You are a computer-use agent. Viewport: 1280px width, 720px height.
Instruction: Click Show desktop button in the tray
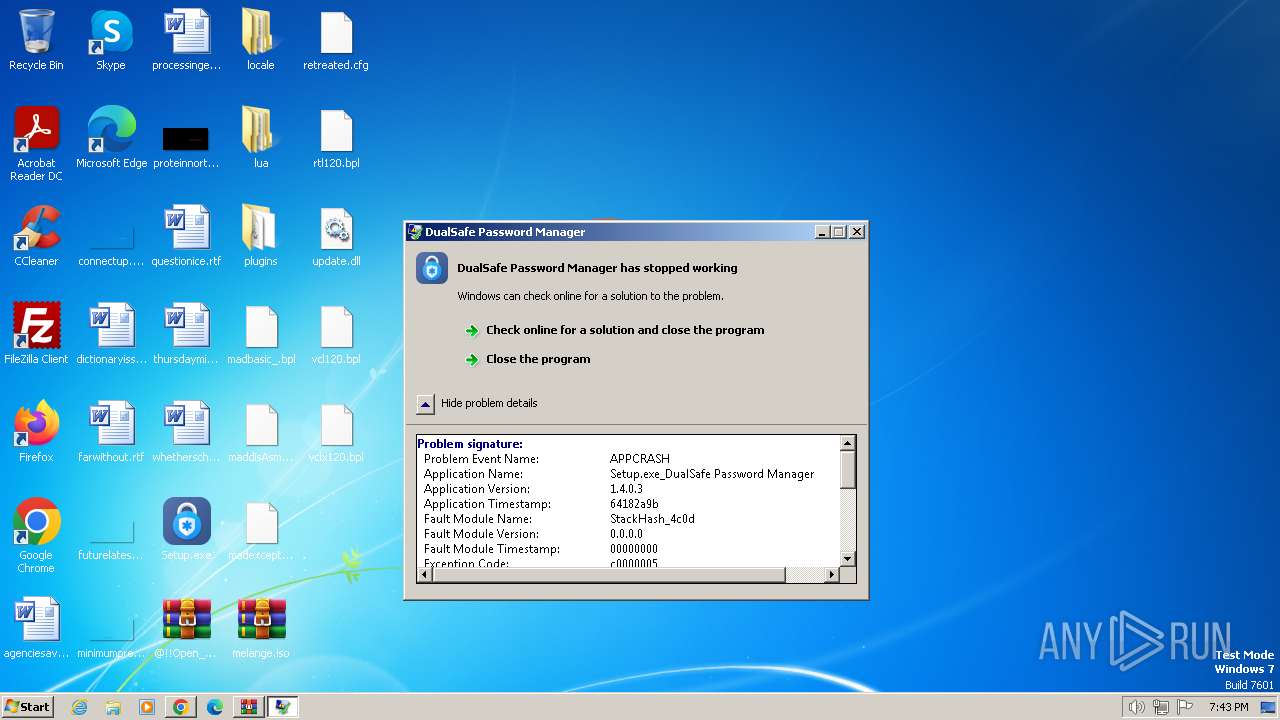(x=1268, y=707)
